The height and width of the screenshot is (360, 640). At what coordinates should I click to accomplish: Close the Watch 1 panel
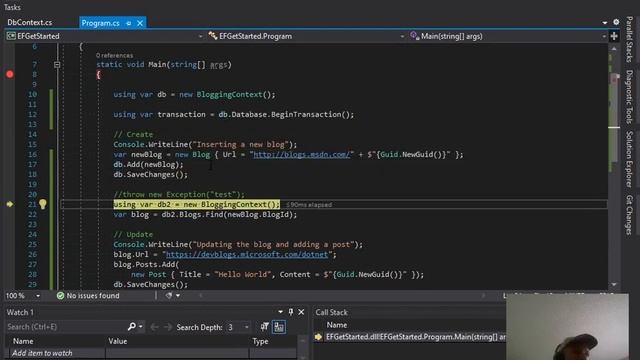pos(301,312)
